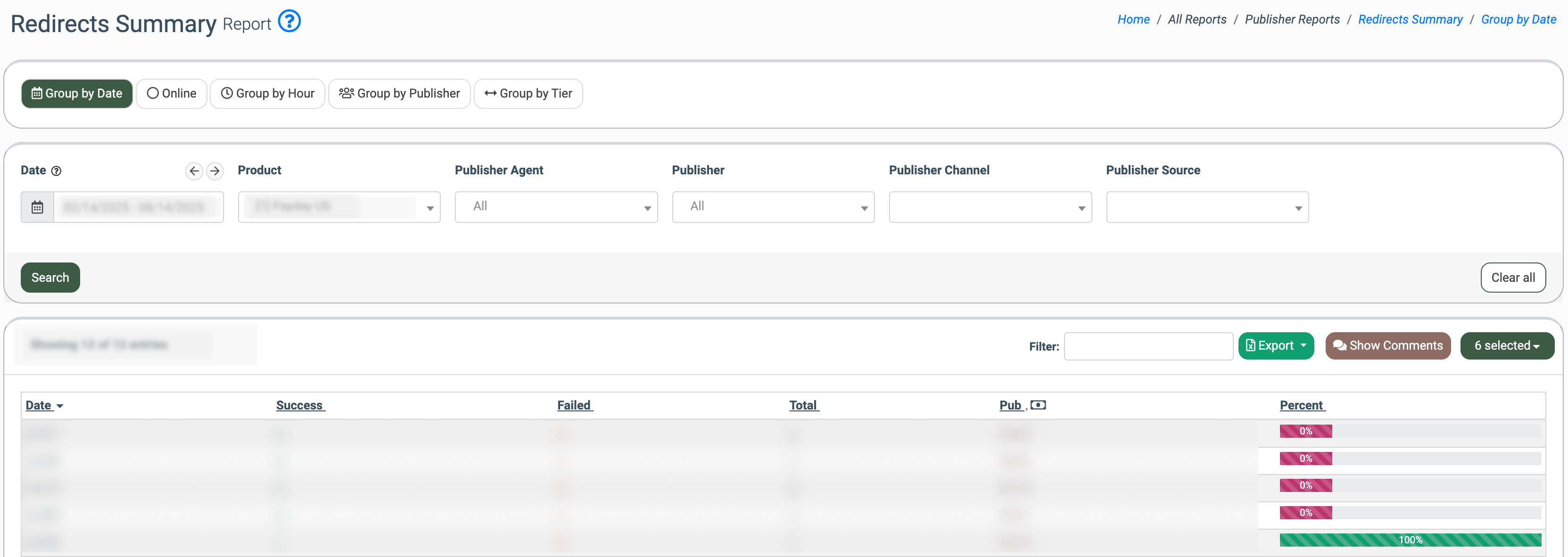
Task: Click the Clear all button
Action: pos(1513,278)
